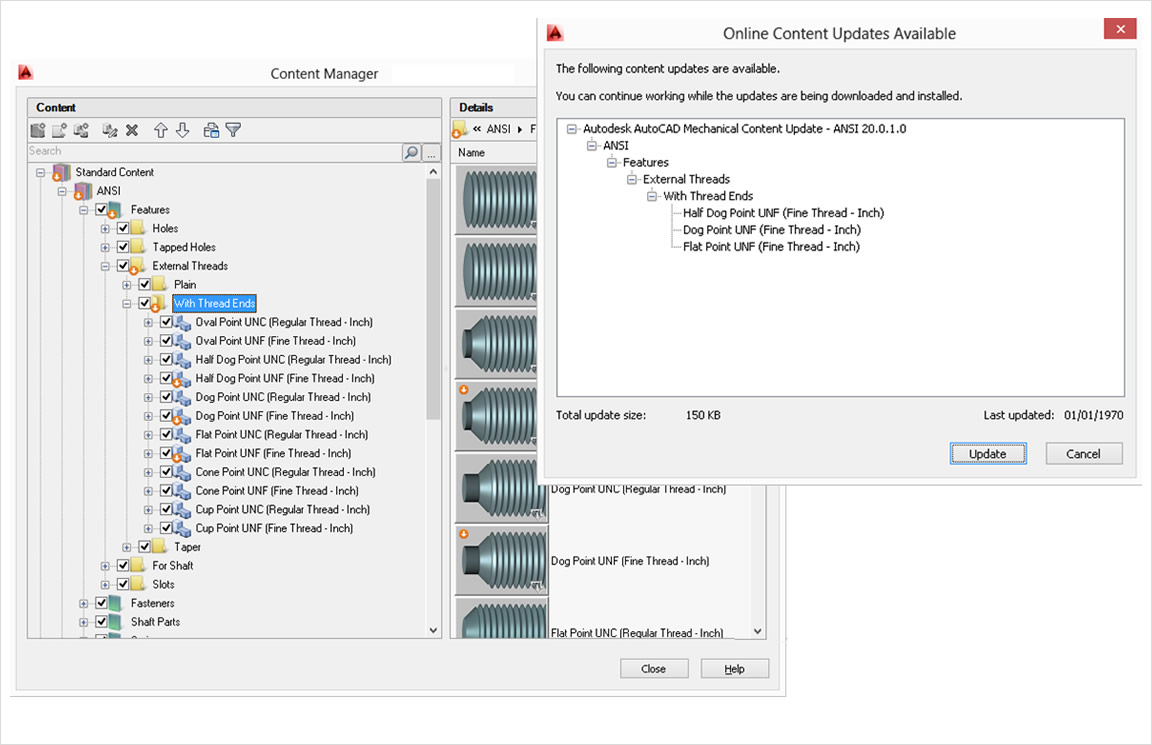Viewport: 1152px width, 745px height.
Task: Click the Dog Point UNF (Fine Thread - Inch) thumbnail
Action: click(502, 561)
